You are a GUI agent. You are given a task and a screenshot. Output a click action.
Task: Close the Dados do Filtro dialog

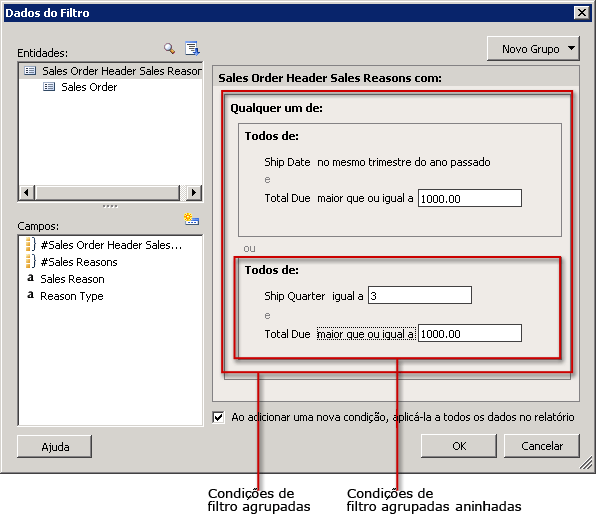(582, 13)
